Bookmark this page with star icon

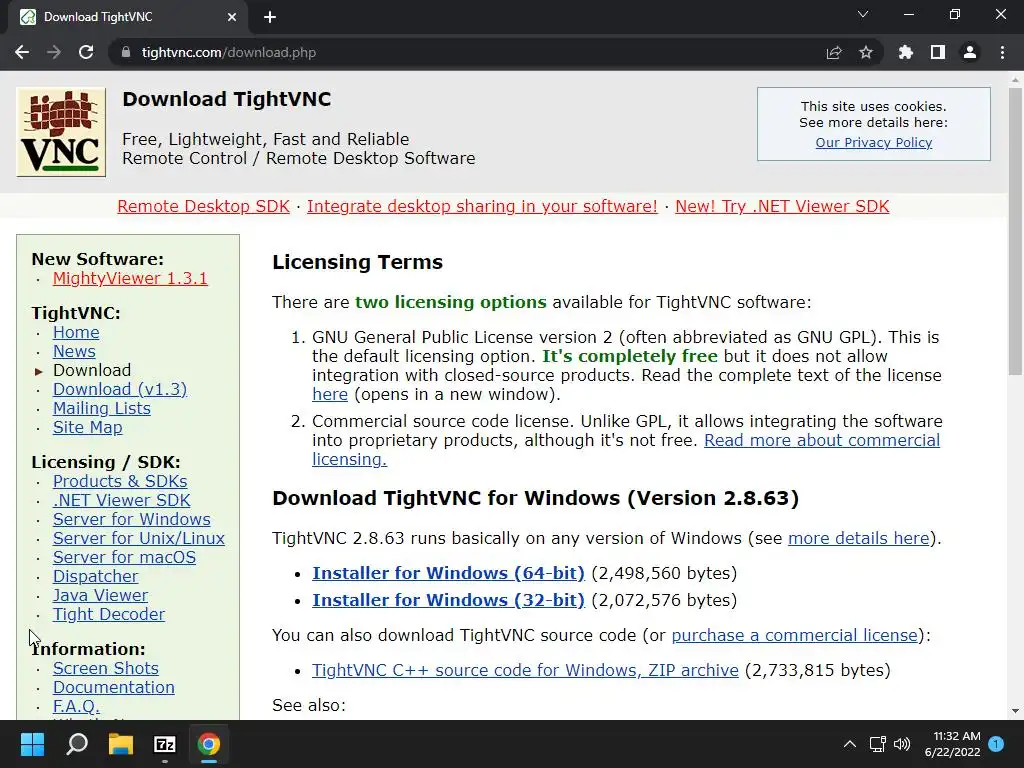pyautogui.click(x=866, y=52)
